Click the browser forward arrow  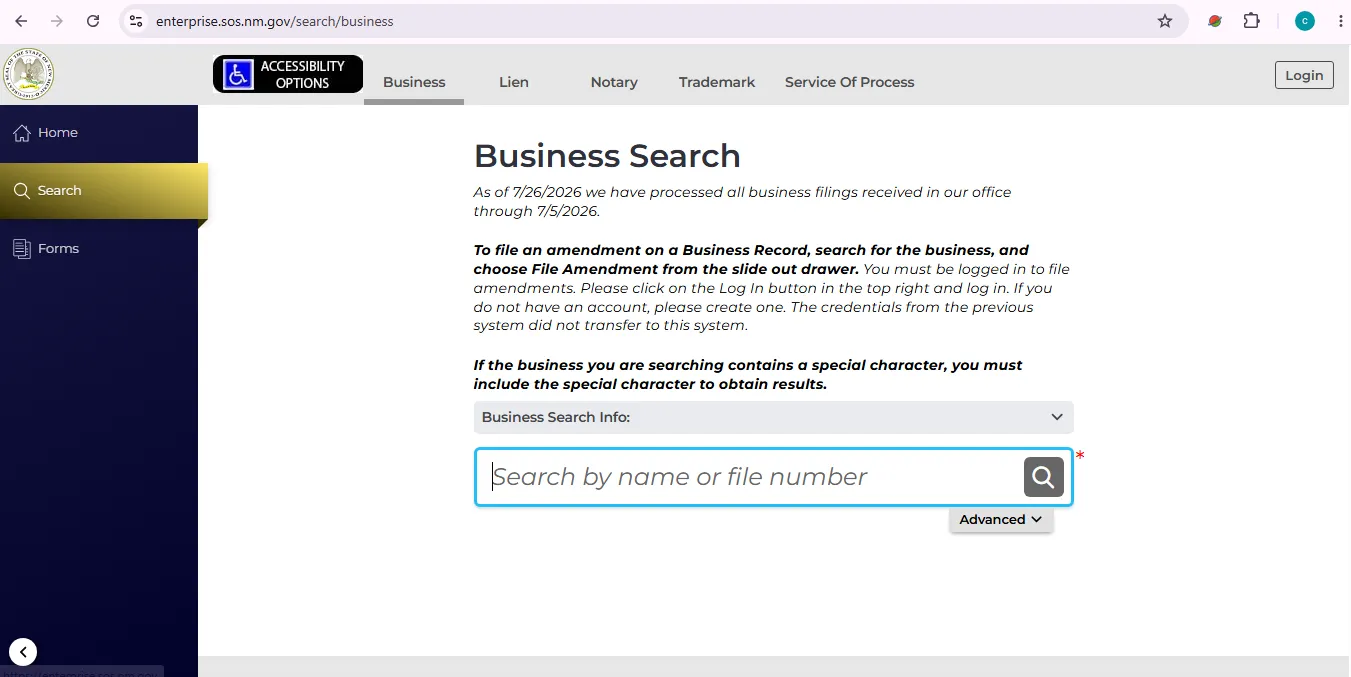[57, 21]
